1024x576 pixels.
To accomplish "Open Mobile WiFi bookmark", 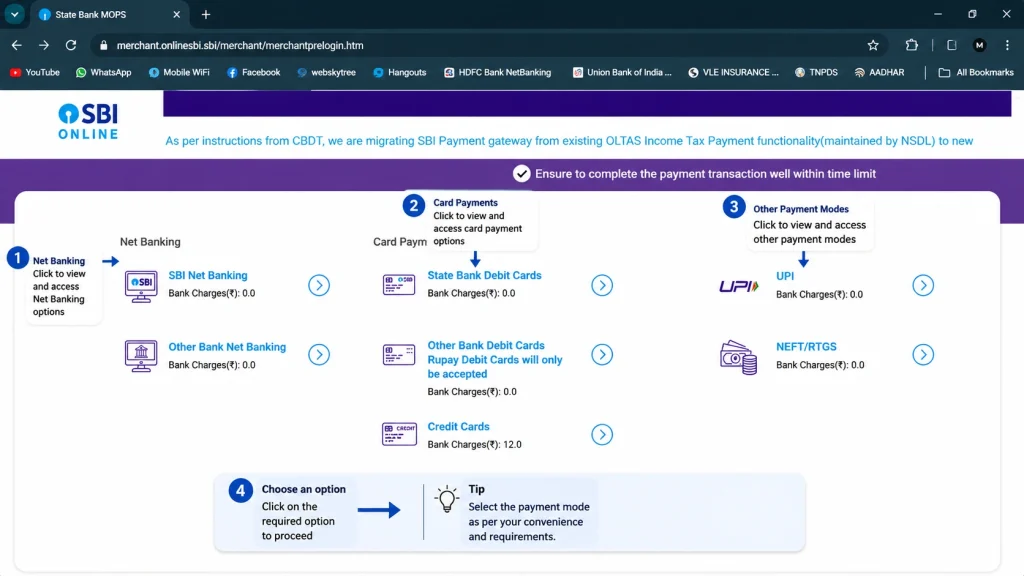I will (179, 72).
